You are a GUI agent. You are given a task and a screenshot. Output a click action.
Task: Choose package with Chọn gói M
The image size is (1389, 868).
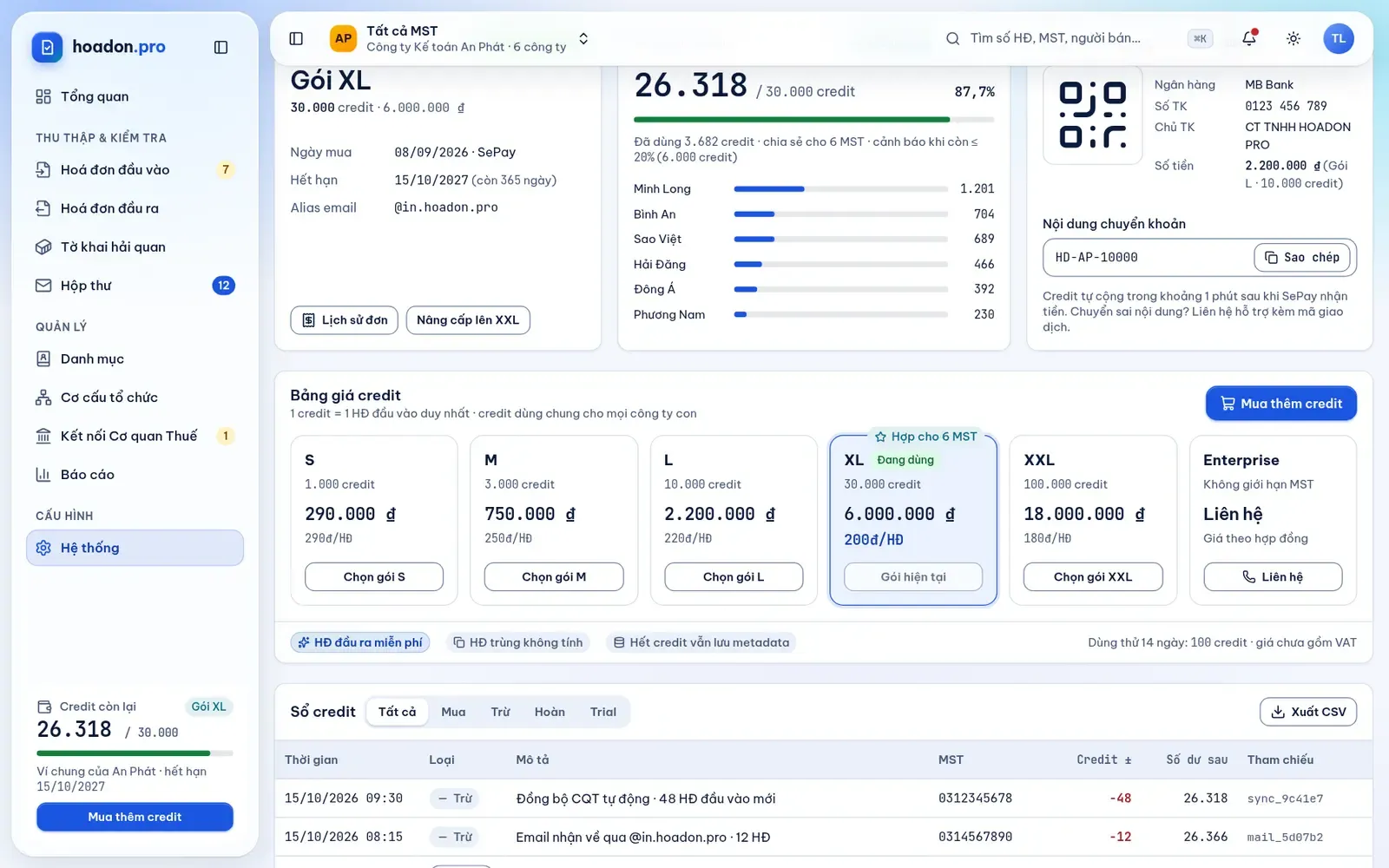pos(554,577)
